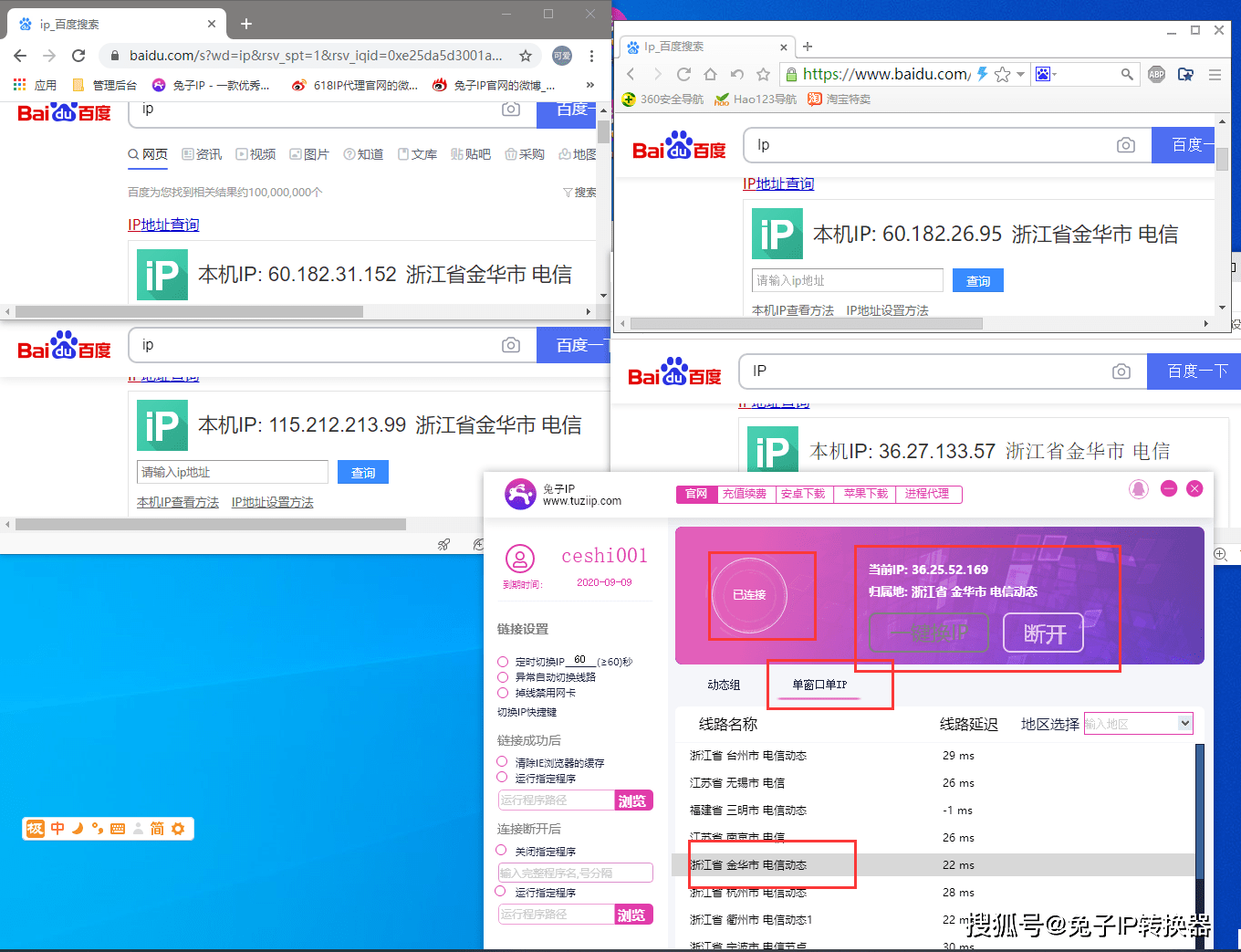1241x952 pixels.
Task: Reload page in the 360 browser
Action: tap(683, 74)
